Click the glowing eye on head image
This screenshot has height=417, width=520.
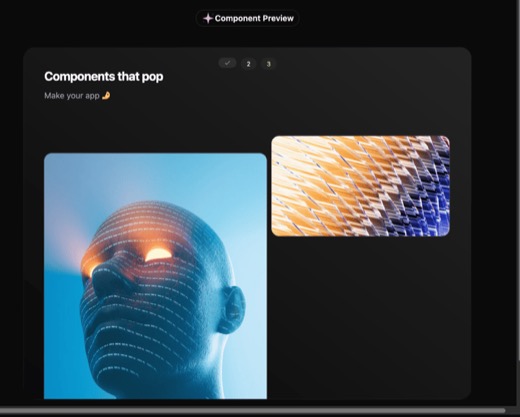tap(158, 254)
